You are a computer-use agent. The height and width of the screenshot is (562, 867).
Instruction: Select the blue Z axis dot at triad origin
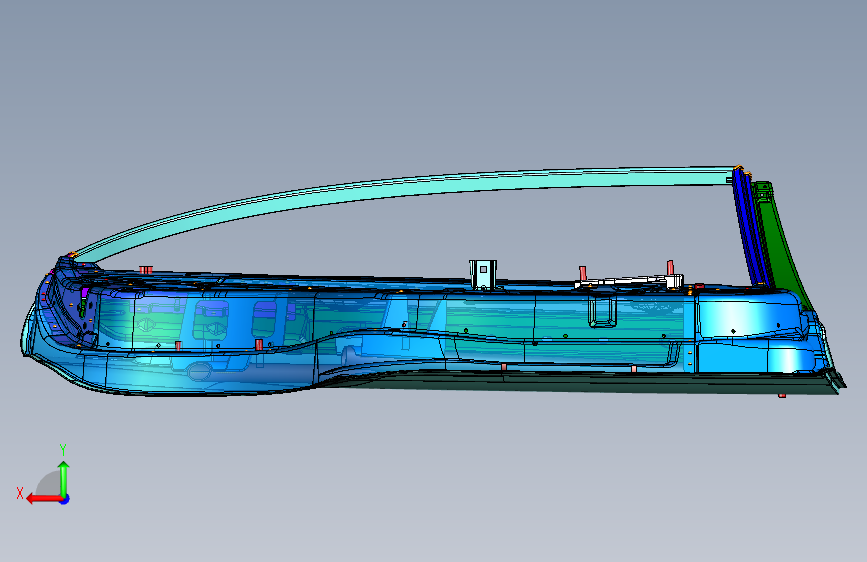point(65,499)
